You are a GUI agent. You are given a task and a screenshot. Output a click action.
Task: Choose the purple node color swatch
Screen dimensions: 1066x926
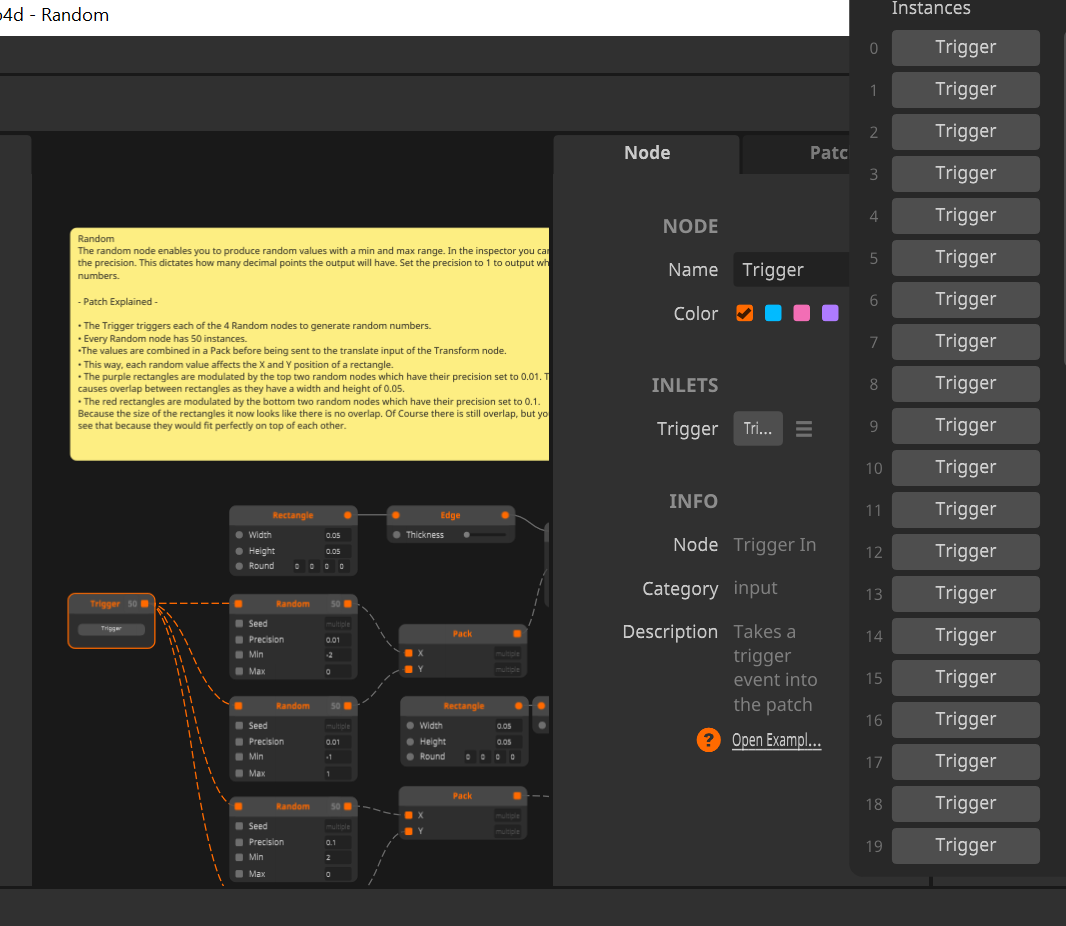tap(830, 313)
